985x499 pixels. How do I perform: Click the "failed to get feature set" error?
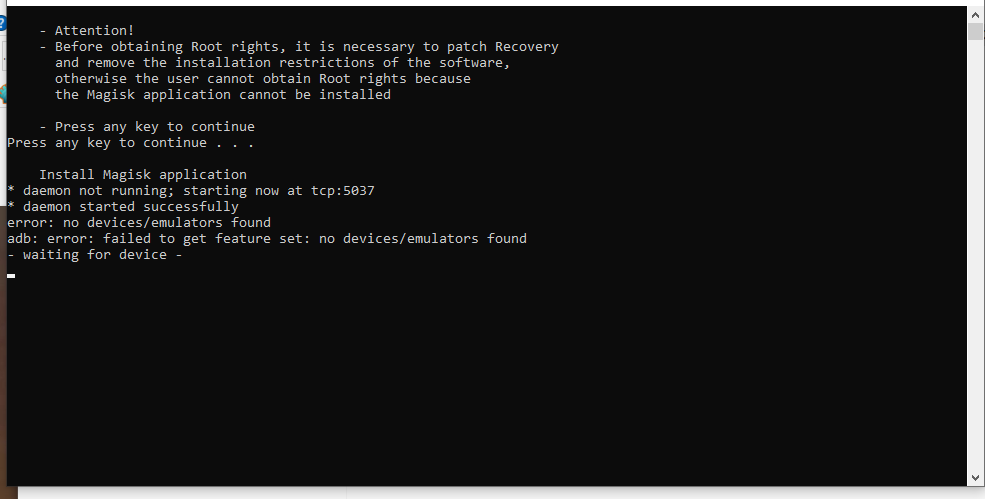[205, 238]
